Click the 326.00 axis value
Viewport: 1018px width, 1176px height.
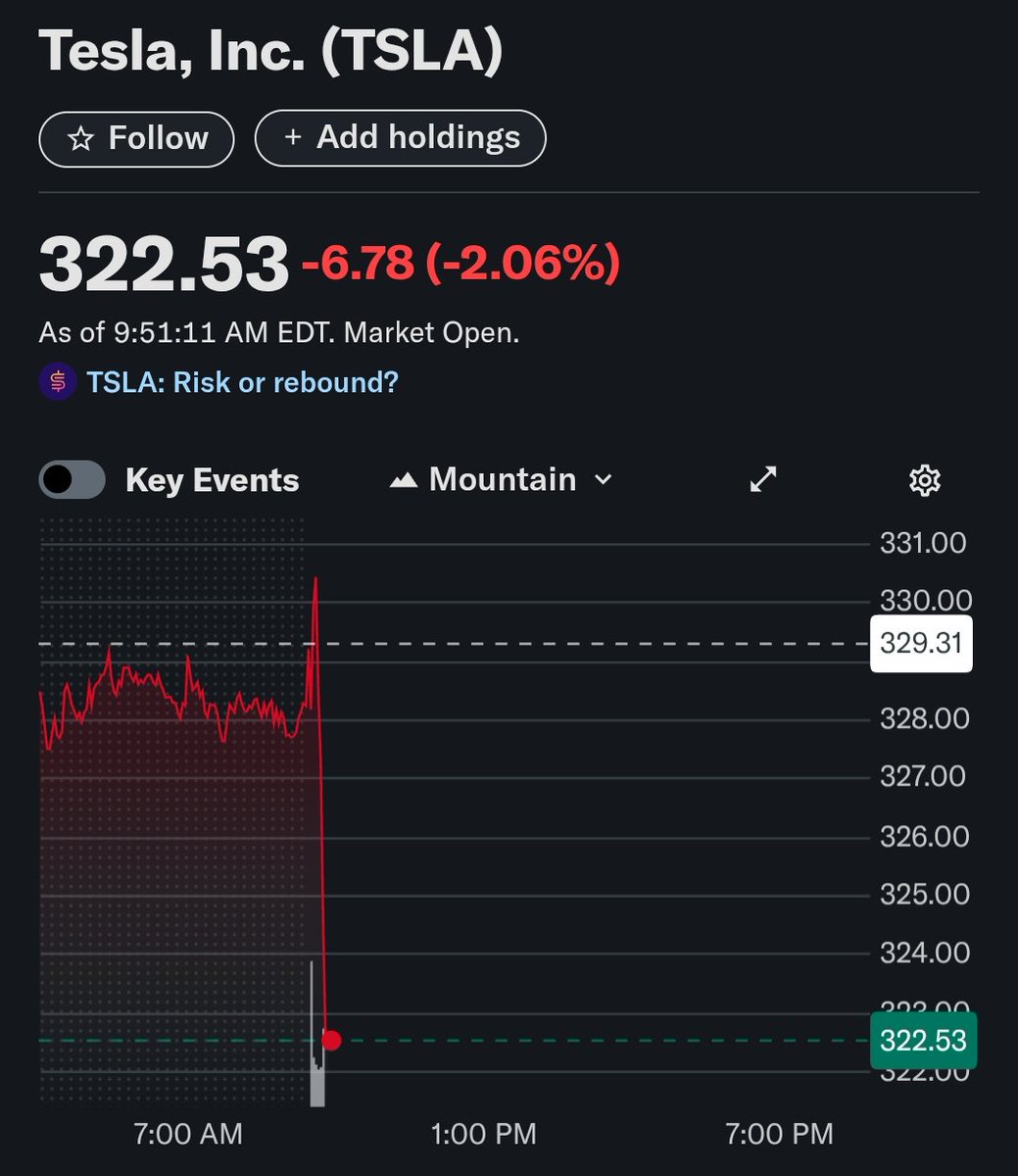[x=925, y=836]
